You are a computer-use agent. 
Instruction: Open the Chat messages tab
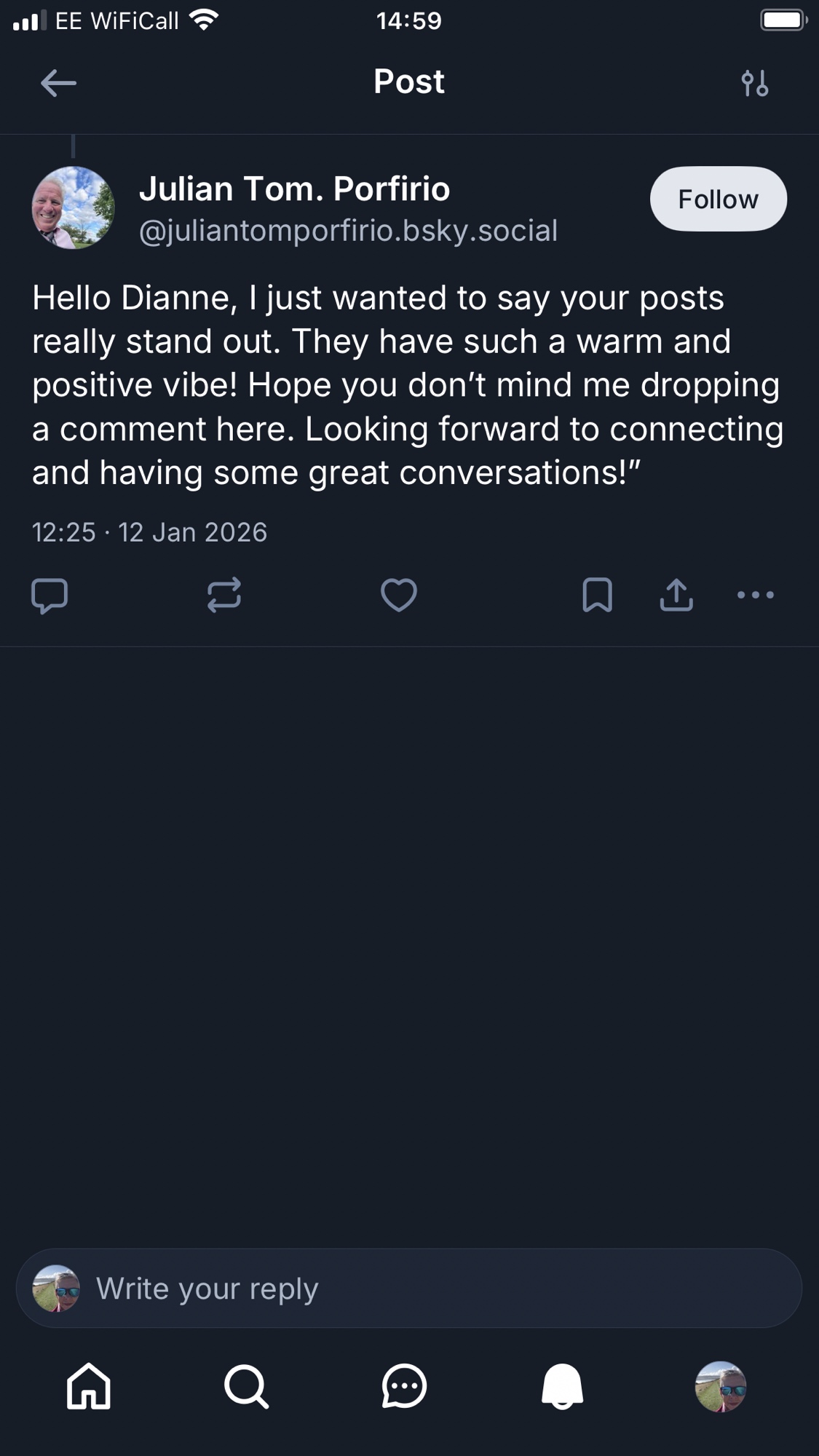pyautogui.click(x=404, y=1386)
